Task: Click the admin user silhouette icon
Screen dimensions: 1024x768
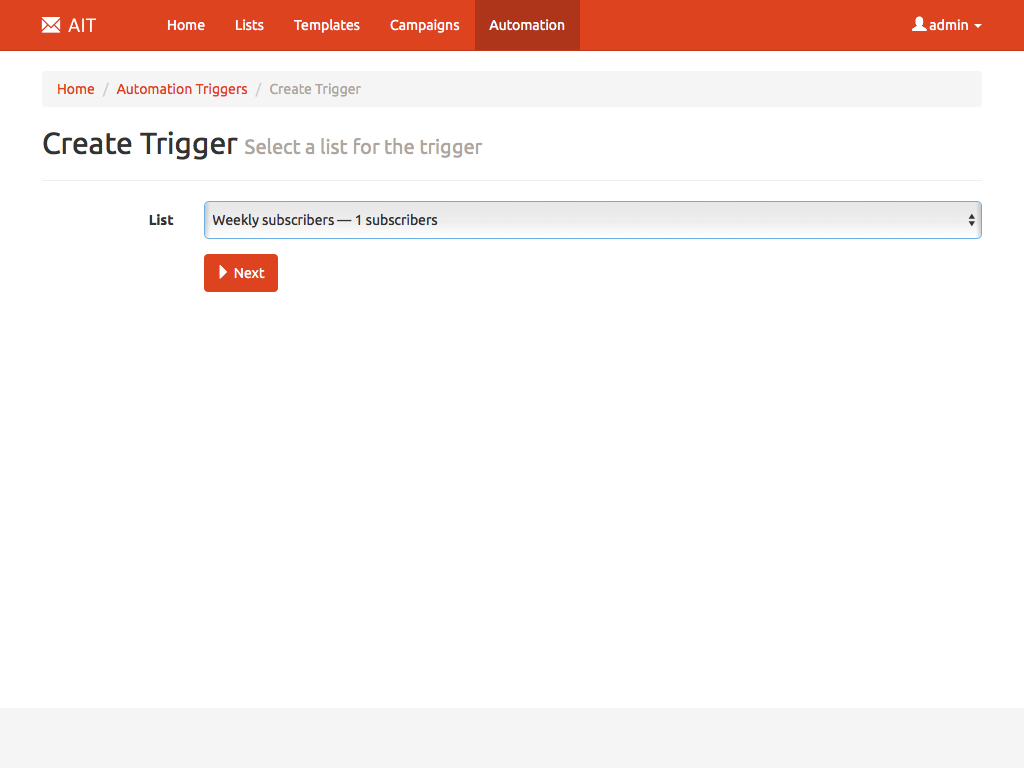Action: point(919,24)
